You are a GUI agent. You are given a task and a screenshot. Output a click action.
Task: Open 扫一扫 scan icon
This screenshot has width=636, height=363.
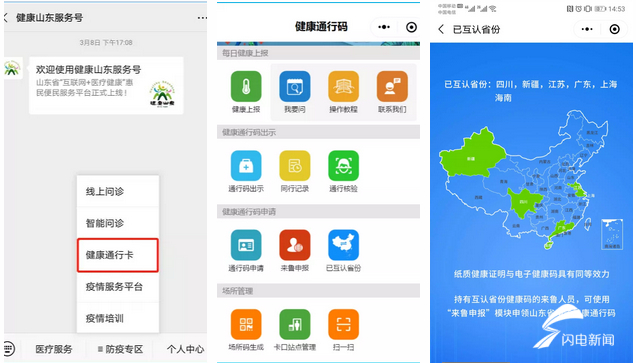(x=343, y=324)
